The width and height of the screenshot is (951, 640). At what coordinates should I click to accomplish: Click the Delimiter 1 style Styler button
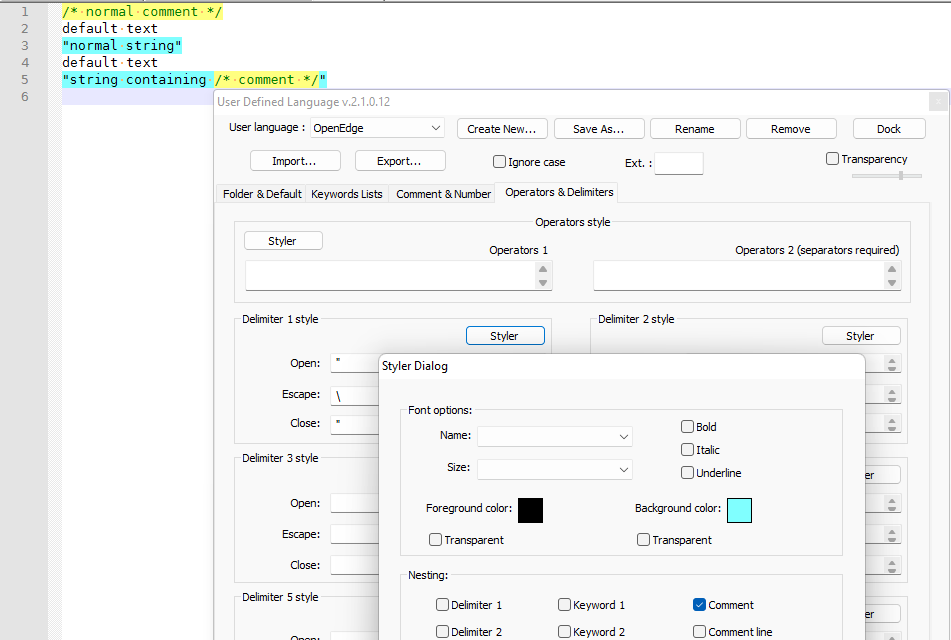pyautogui.click(x=505, y=335)
